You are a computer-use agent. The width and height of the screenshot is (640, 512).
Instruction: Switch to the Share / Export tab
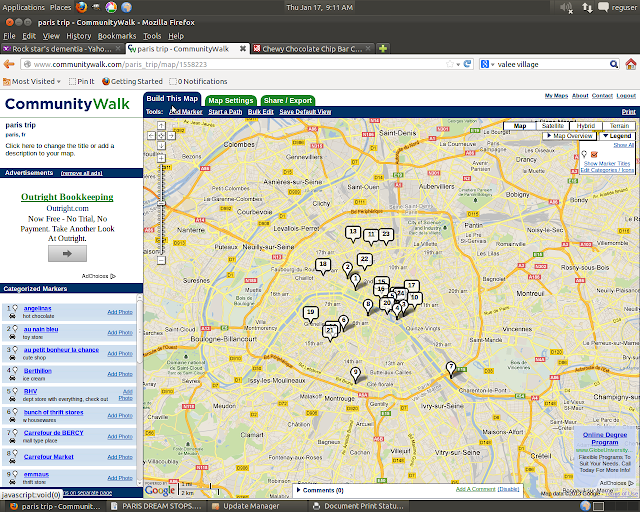click(x=288, y=100)
